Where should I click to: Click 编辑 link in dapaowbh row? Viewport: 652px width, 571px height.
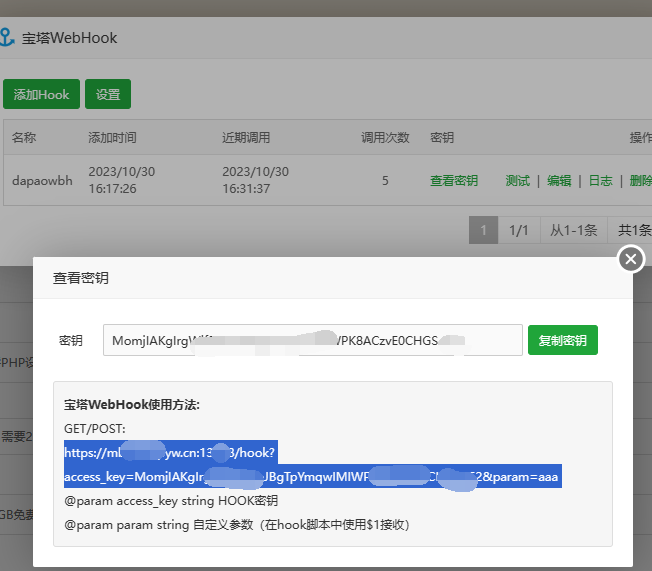[559, 180]
